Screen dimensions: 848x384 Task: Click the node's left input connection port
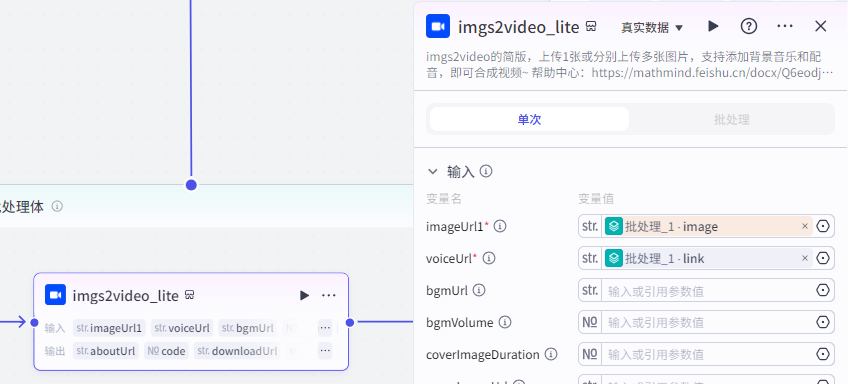tap(34, 322)
